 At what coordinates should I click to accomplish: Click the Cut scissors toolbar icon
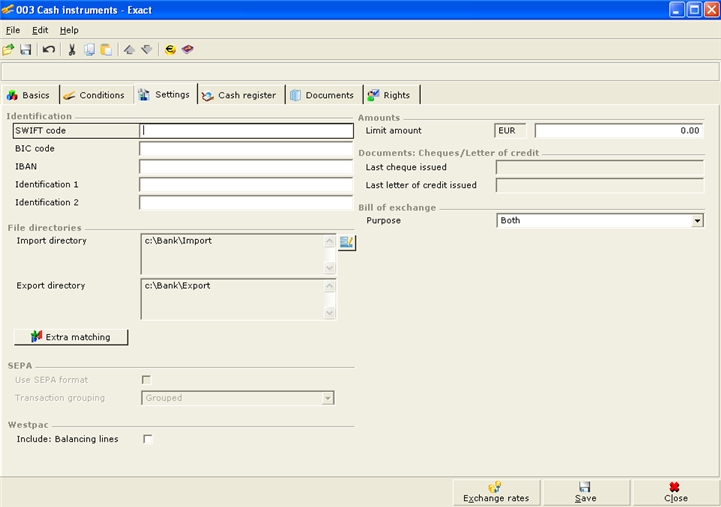coord(72,49)
